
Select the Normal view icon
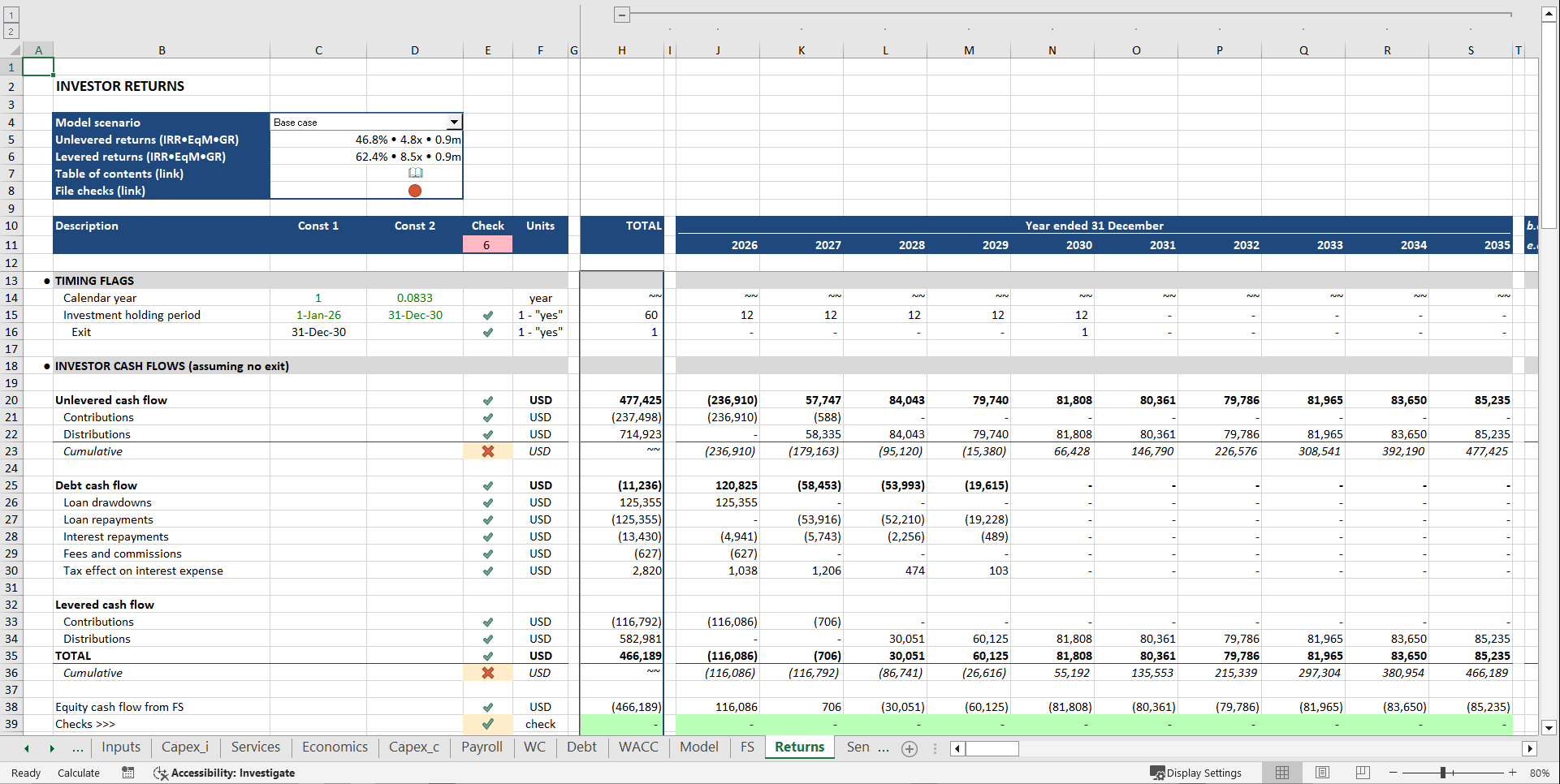(1282, 773)
